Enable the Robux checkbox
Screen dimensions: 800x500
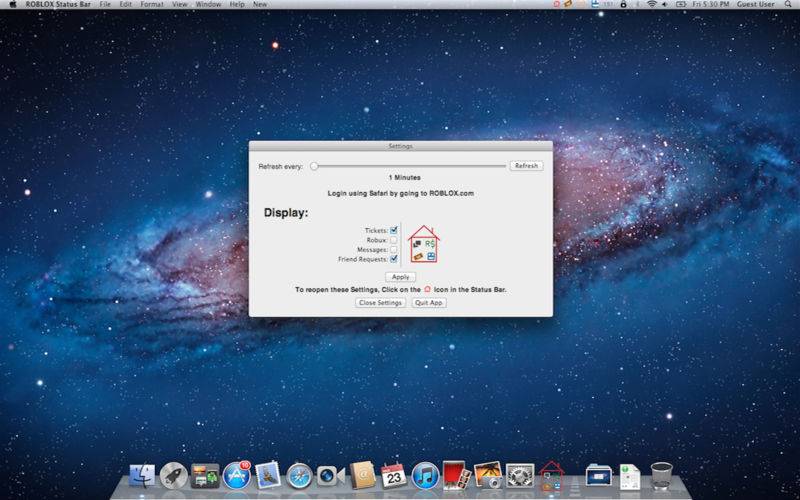[393, 240]
